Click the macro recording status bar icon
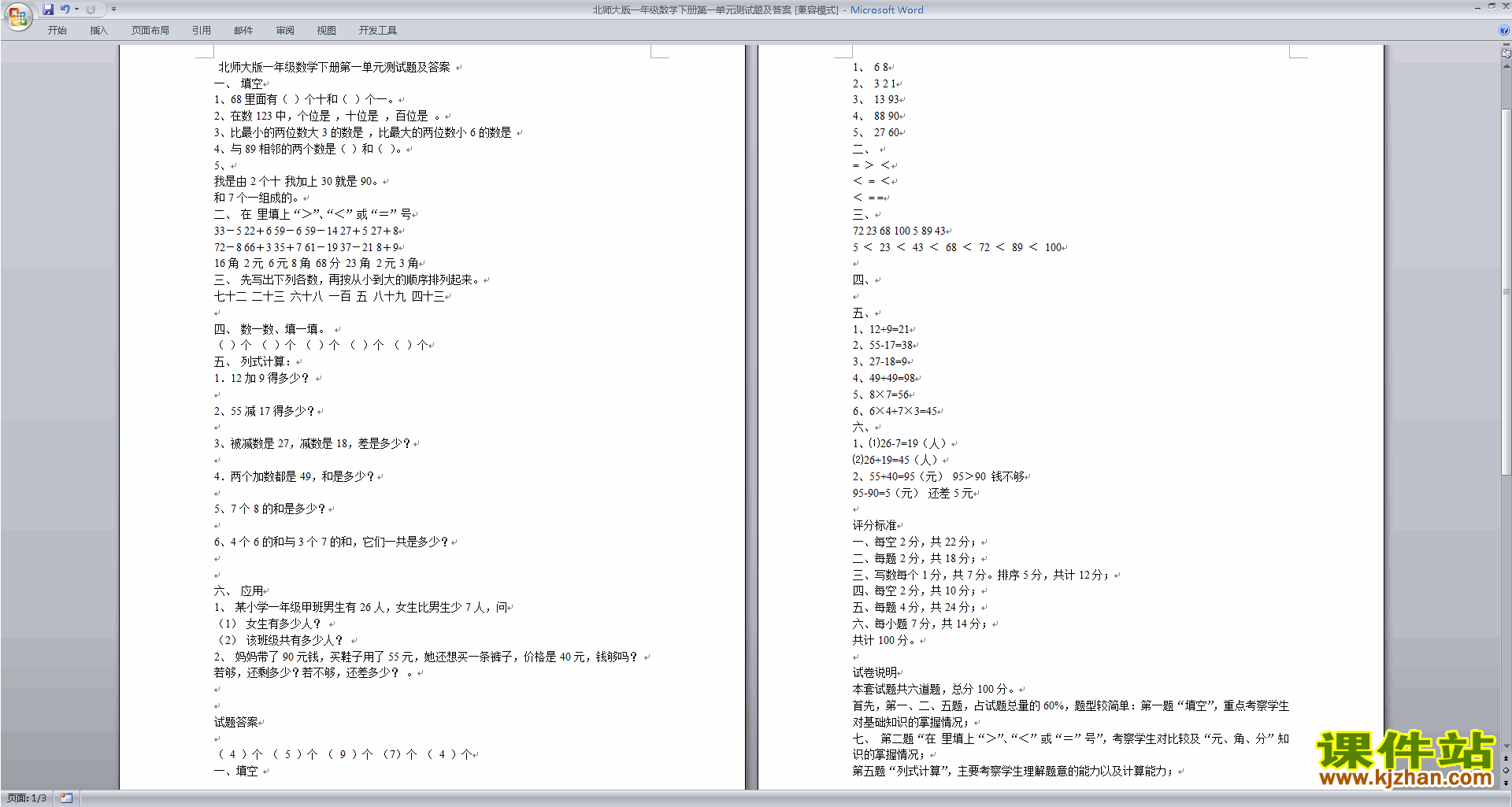The width and height of the screenshot is (1512, 807). point(66,798)
